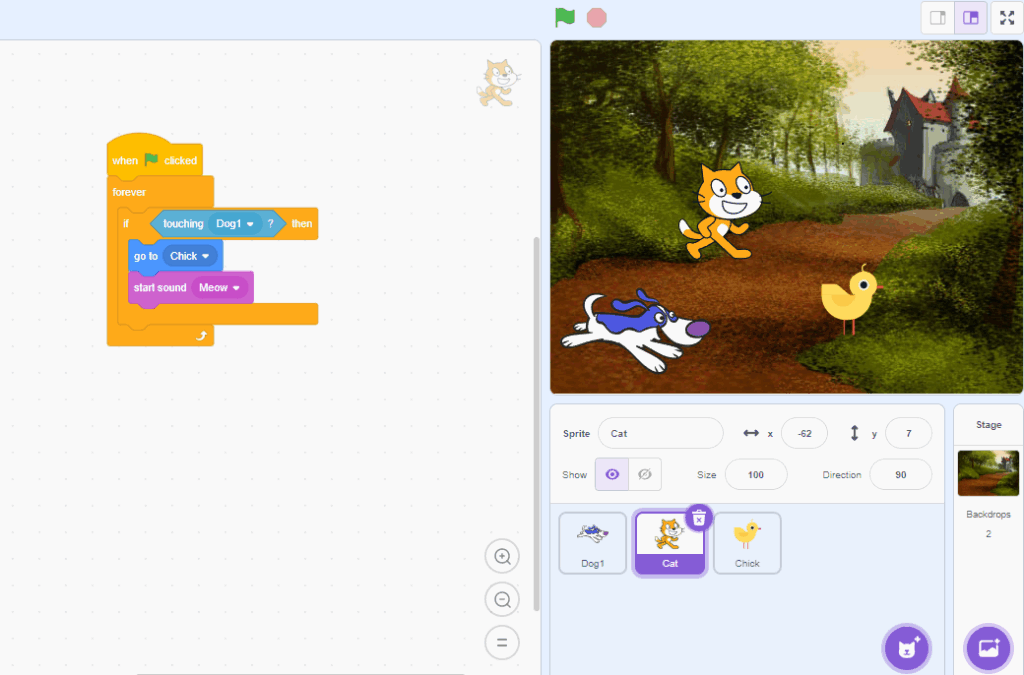This screenshot has height=675, width=1024.
Task: Open the Choose a Backdrop button
Action: pyautogui.click(x=988, y=648)
